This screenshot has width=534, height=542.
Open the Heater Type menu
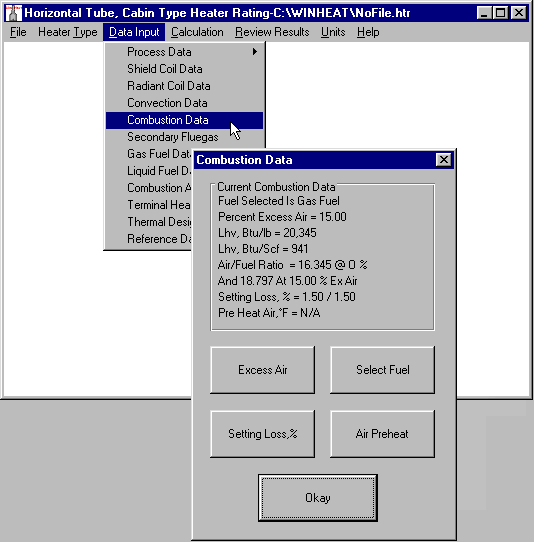click(x=68, y=32)
